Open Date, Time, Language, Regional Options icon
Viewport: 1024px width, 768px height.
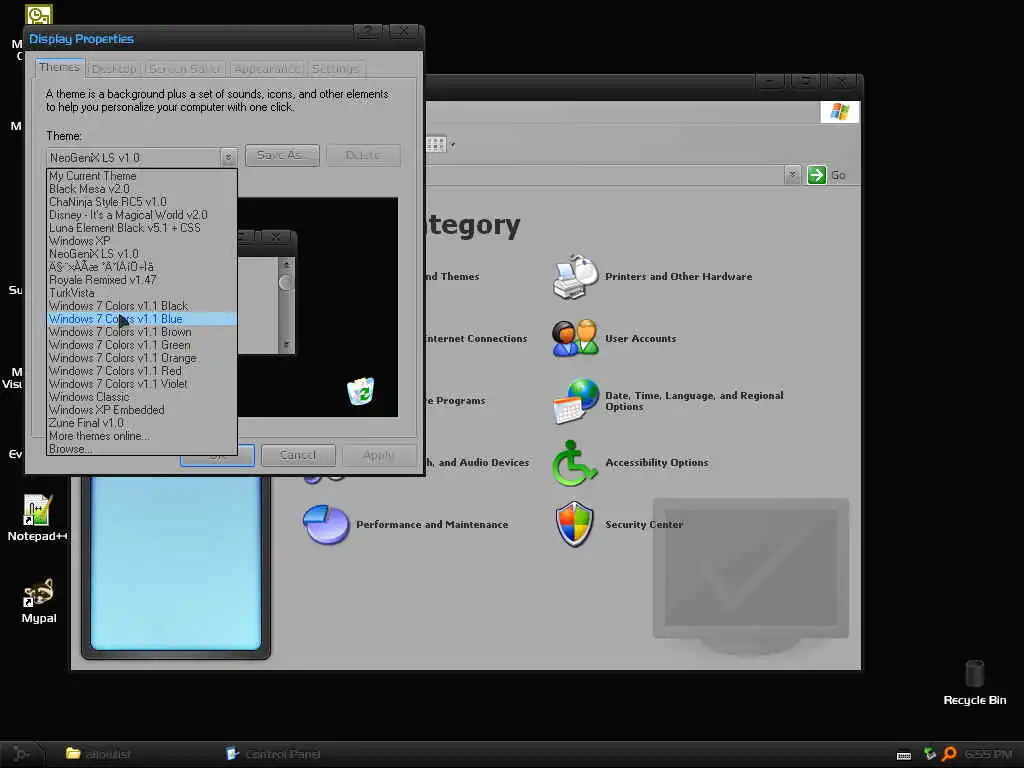(575, 400)
